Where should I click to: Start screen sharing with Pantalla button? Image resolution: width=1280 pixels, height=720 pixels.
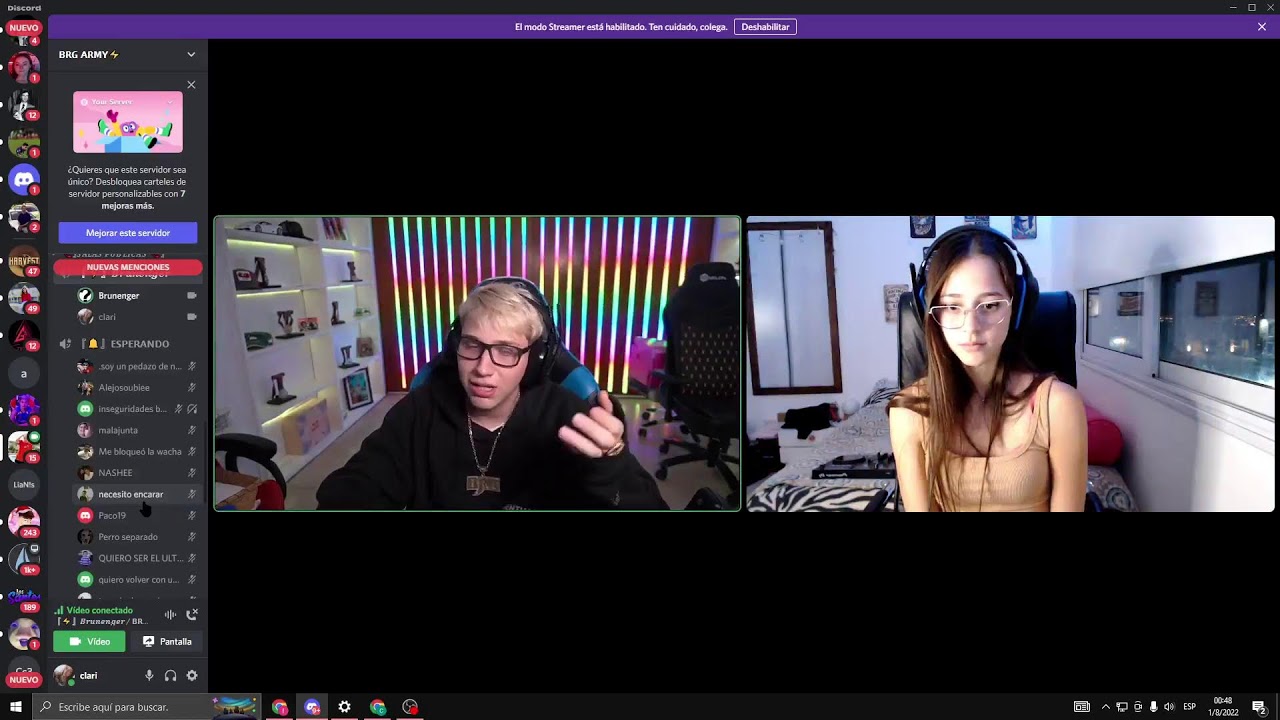166,642
